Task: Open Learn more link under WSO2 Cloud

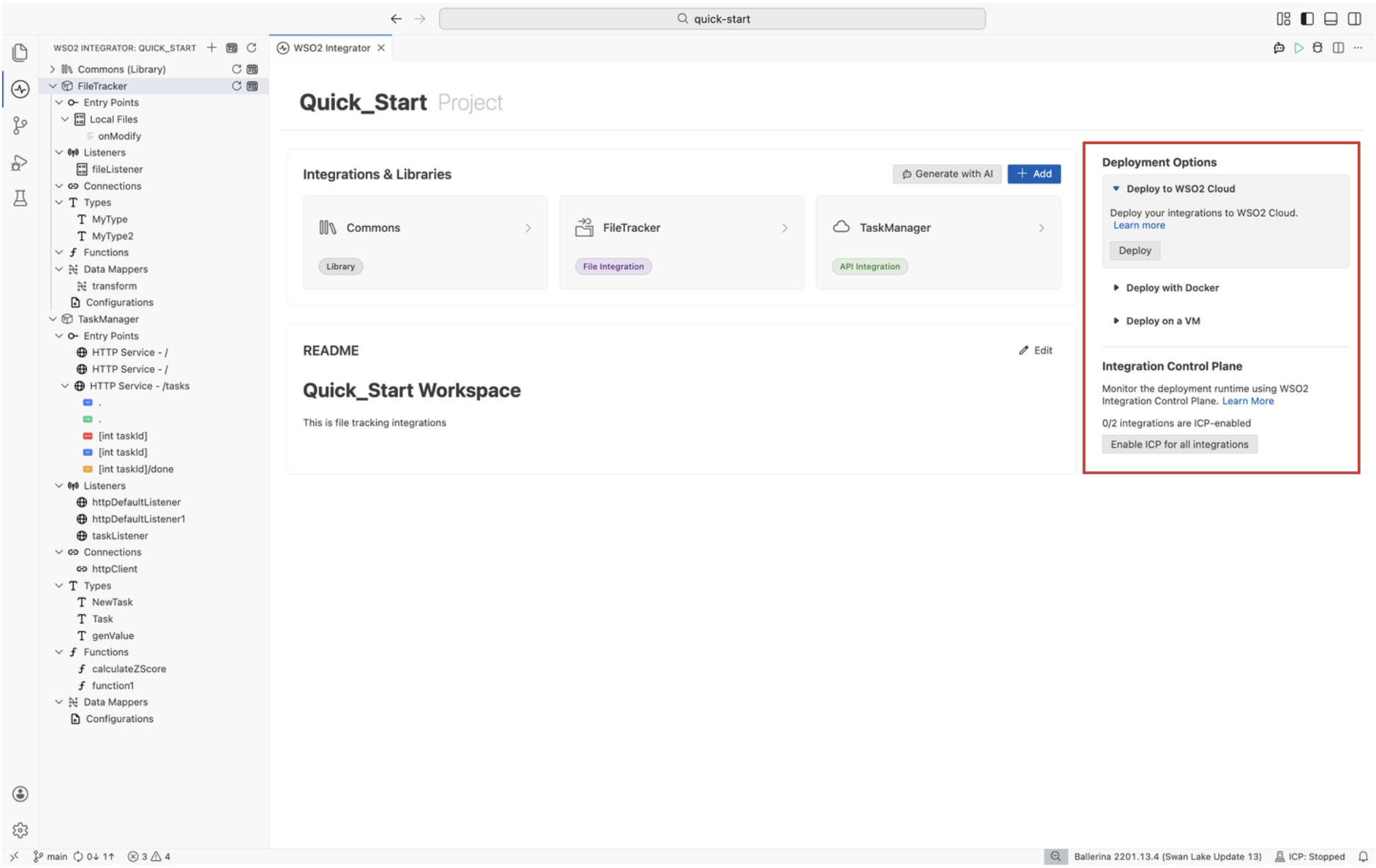Action: [1139, 225]
